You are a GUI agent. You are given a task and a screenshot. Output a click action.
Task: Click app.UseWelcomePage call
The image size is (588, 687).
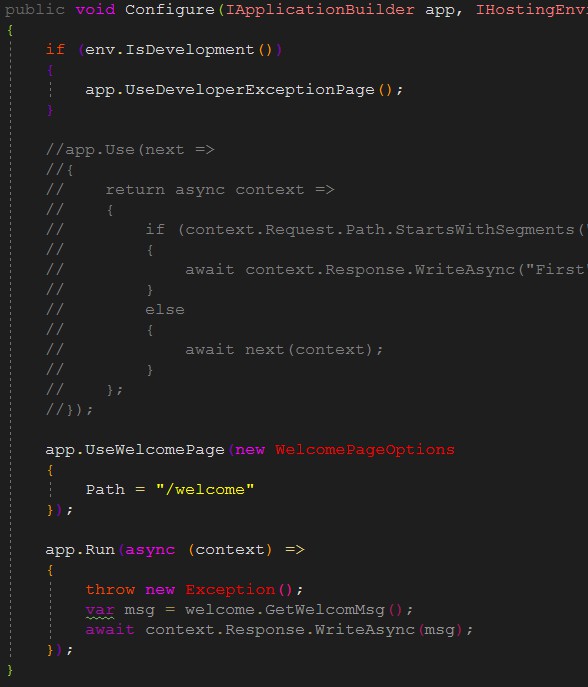point(135,450)
